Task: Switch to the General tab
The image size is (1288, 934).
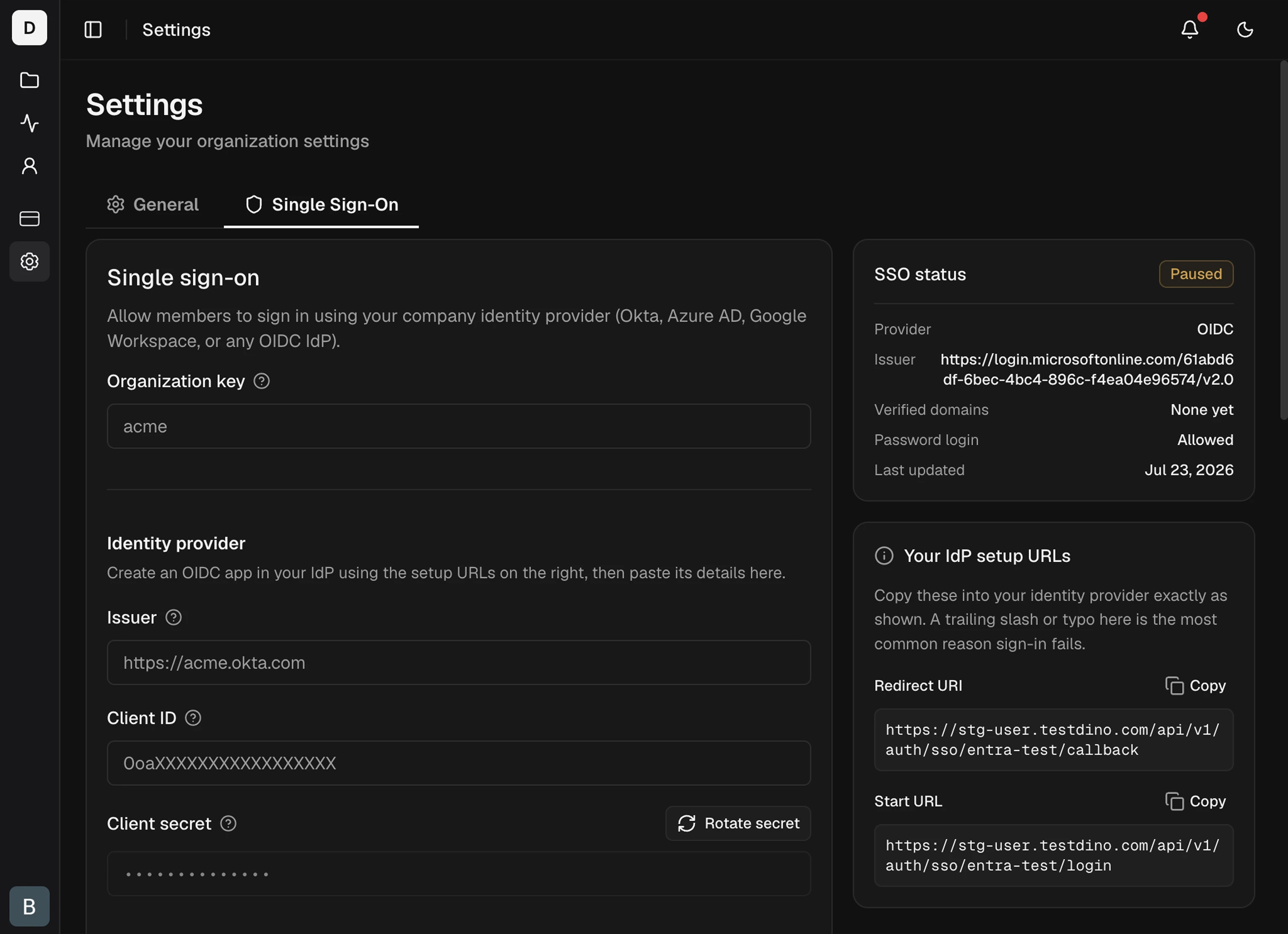Action: point(153,205)
